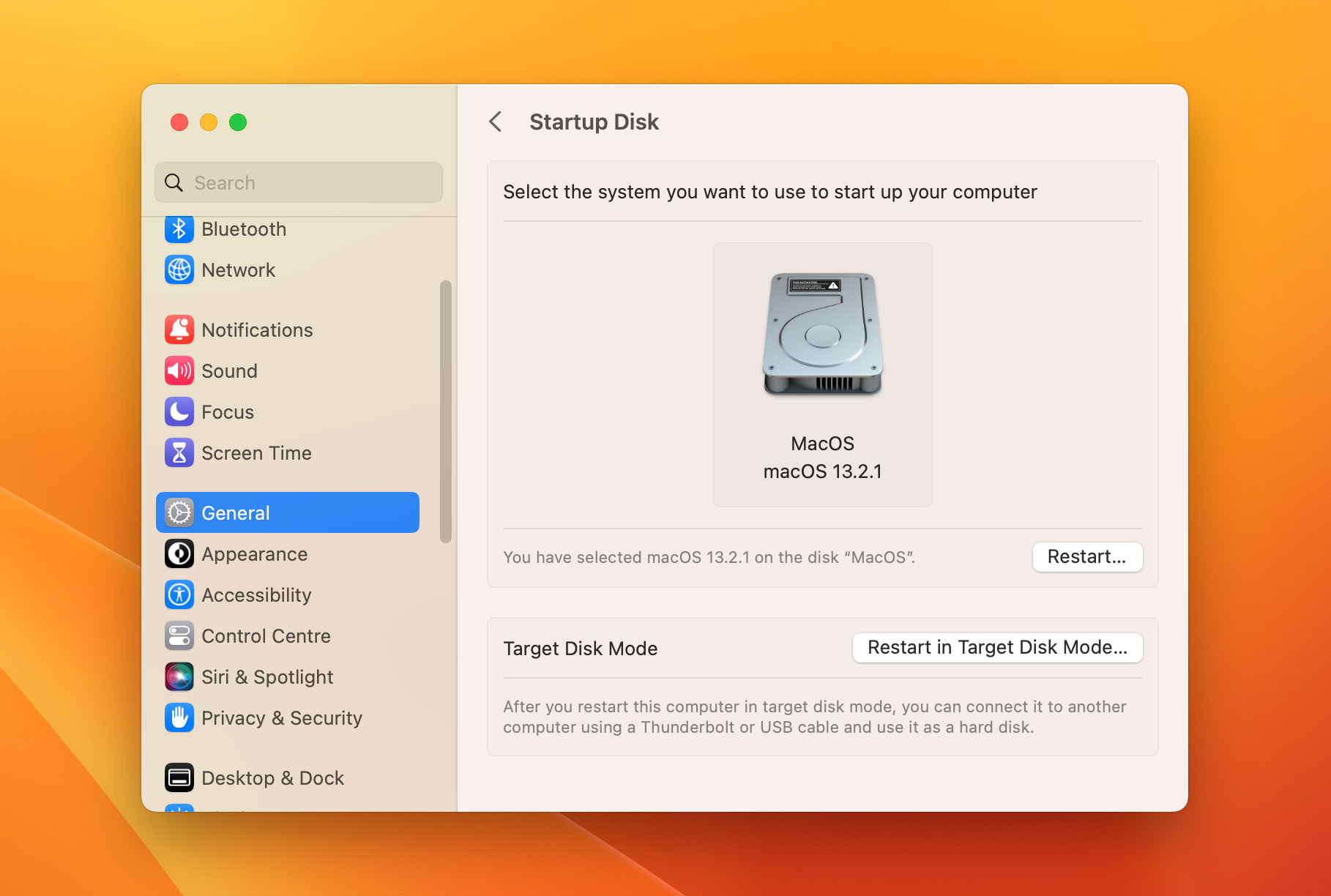The image size is (1331, 896).
Task: Click the macOS 13.2.1 version text
Action: click(823, 471)
